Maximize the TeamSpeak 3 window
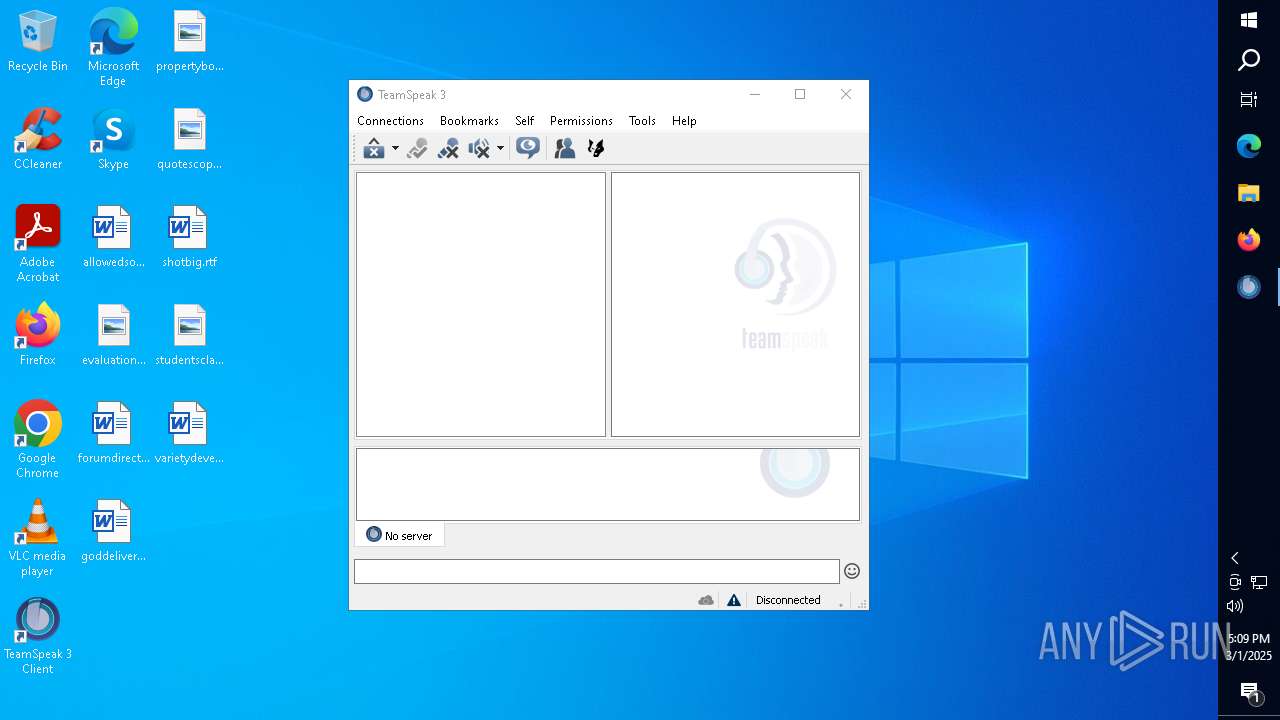Screen dimensions: 1280x720 [x=800, y=94]
